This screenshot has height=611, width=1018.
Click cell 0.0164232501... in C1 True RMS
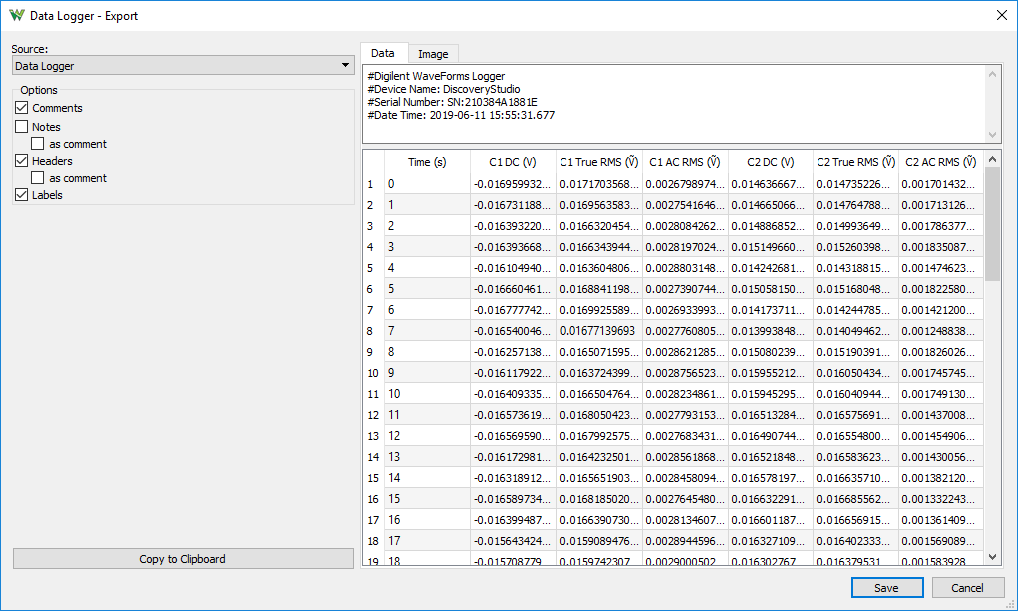599,457
